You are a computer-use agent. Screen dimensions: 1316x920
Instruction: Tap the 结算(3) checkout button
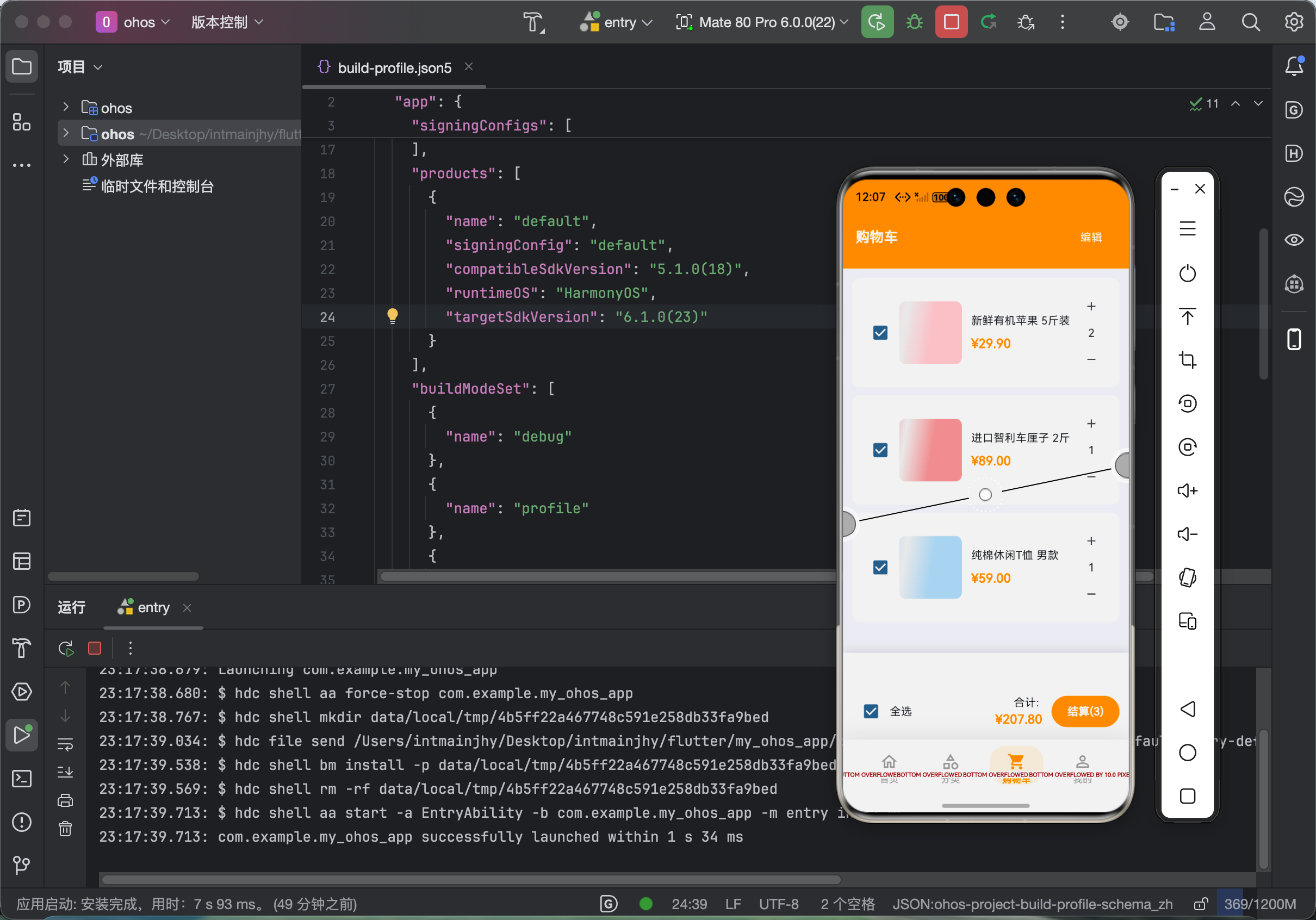tap(1084, 711)
